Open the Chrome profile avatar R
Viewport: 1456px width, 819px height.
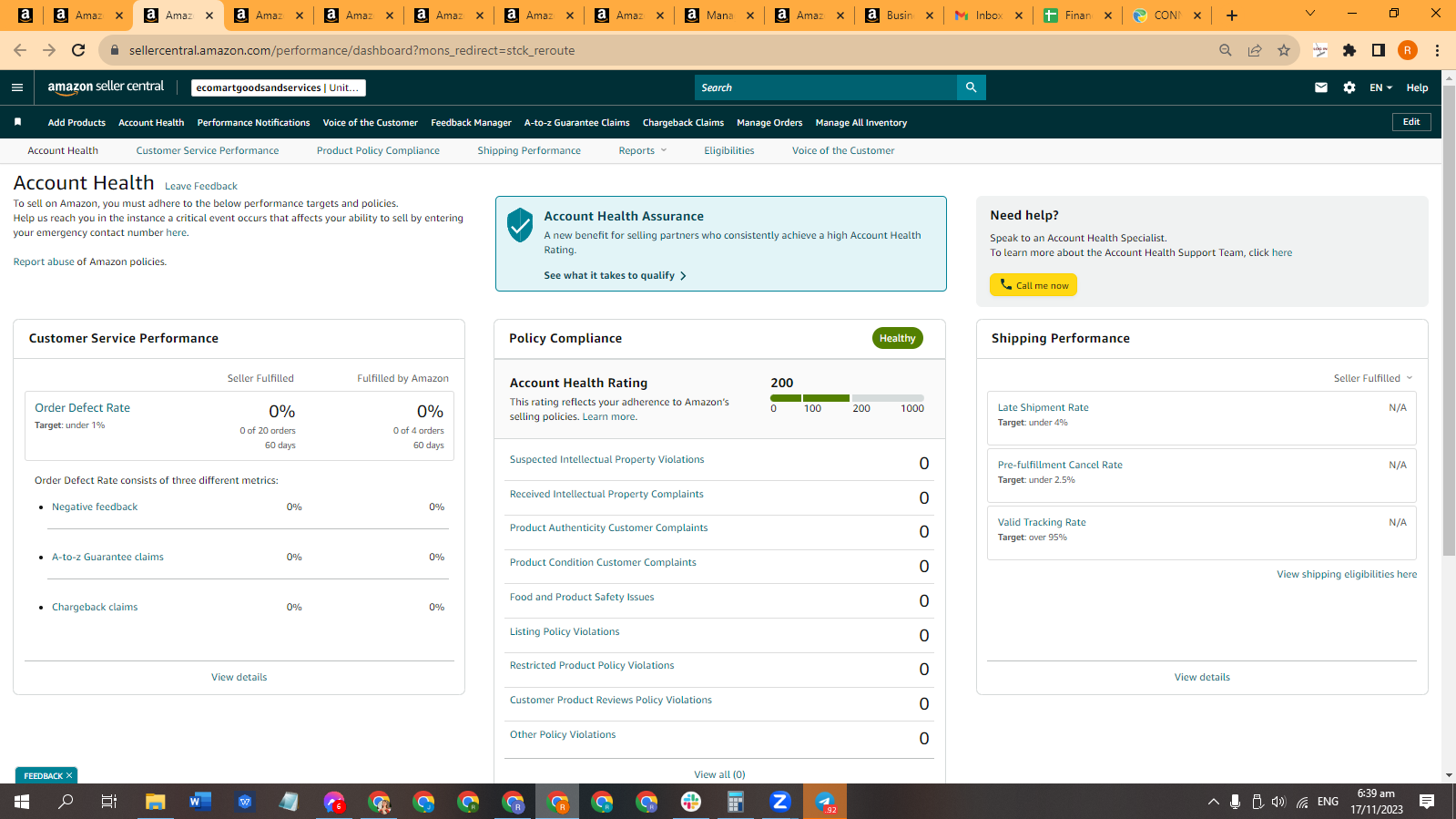(1408, 50)
